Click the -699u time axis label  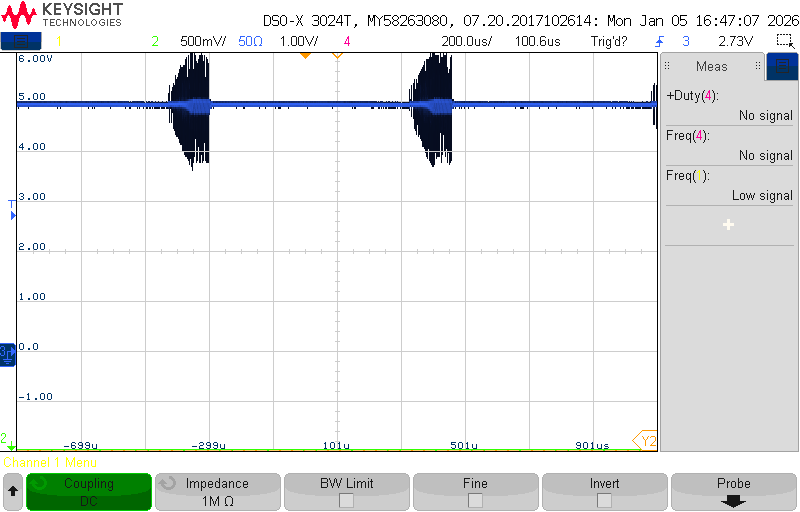[80, 445]
